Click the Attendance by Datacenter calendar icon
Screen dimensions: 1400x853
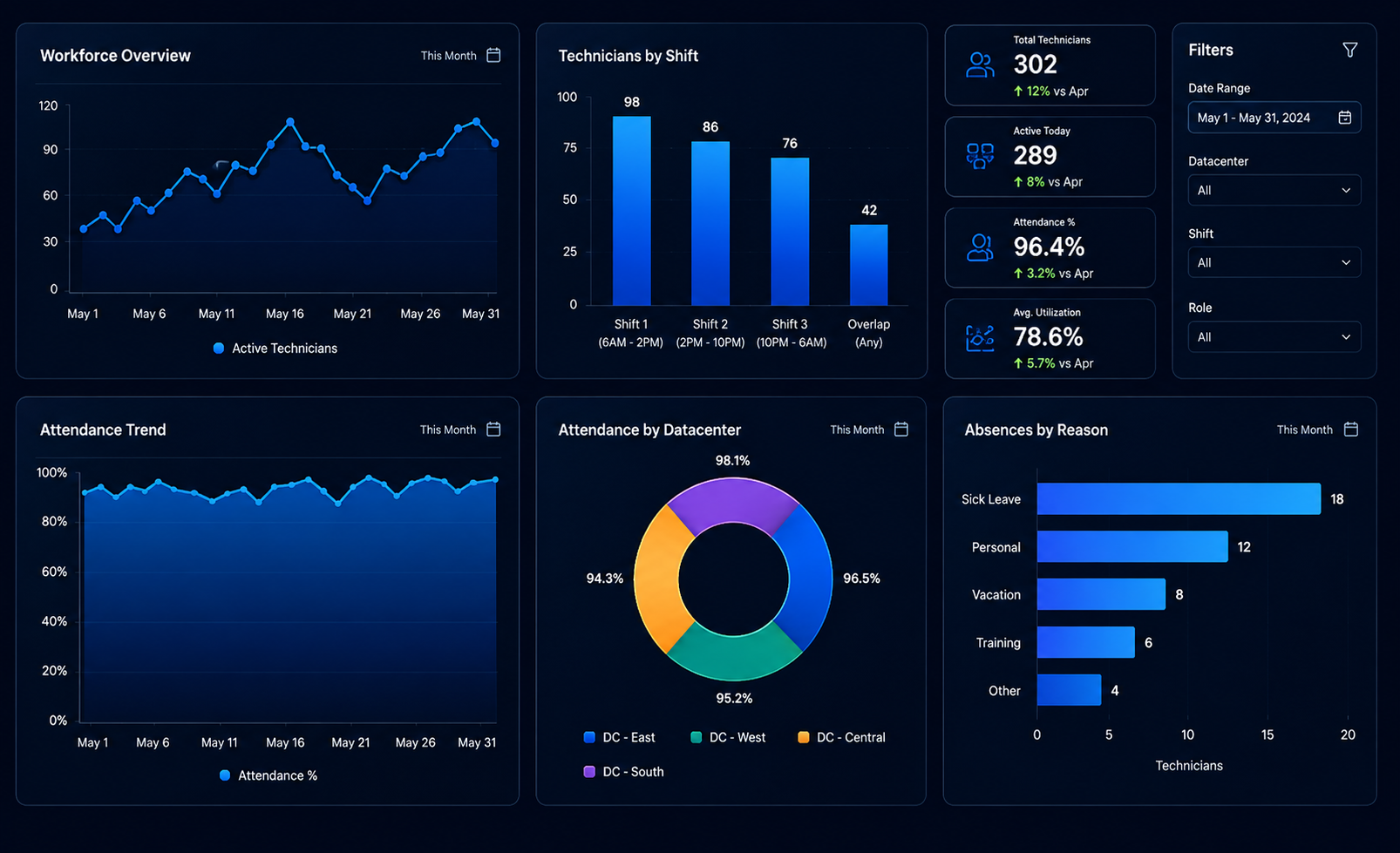pyautogui.click(x=901, y=429)
